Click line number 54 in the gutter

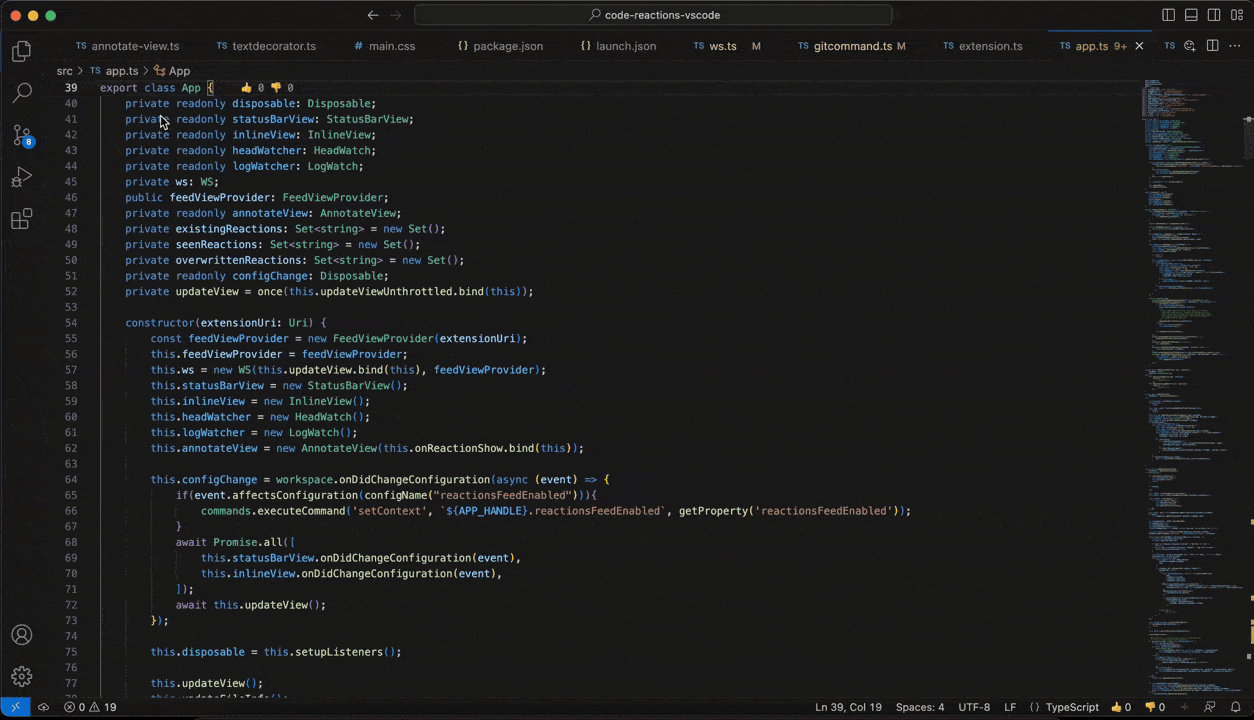70,323
